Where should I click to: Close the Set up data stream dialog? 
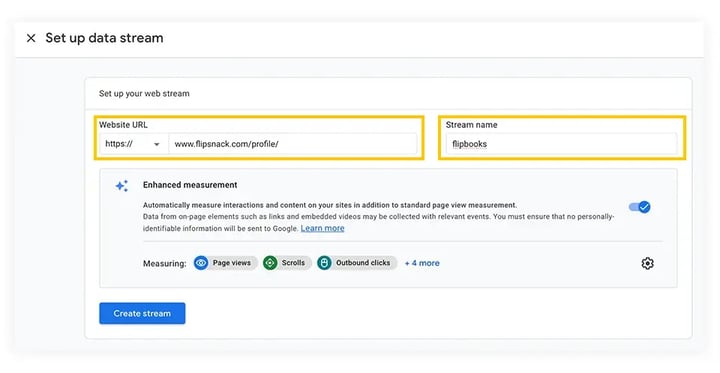pos(31,38)
